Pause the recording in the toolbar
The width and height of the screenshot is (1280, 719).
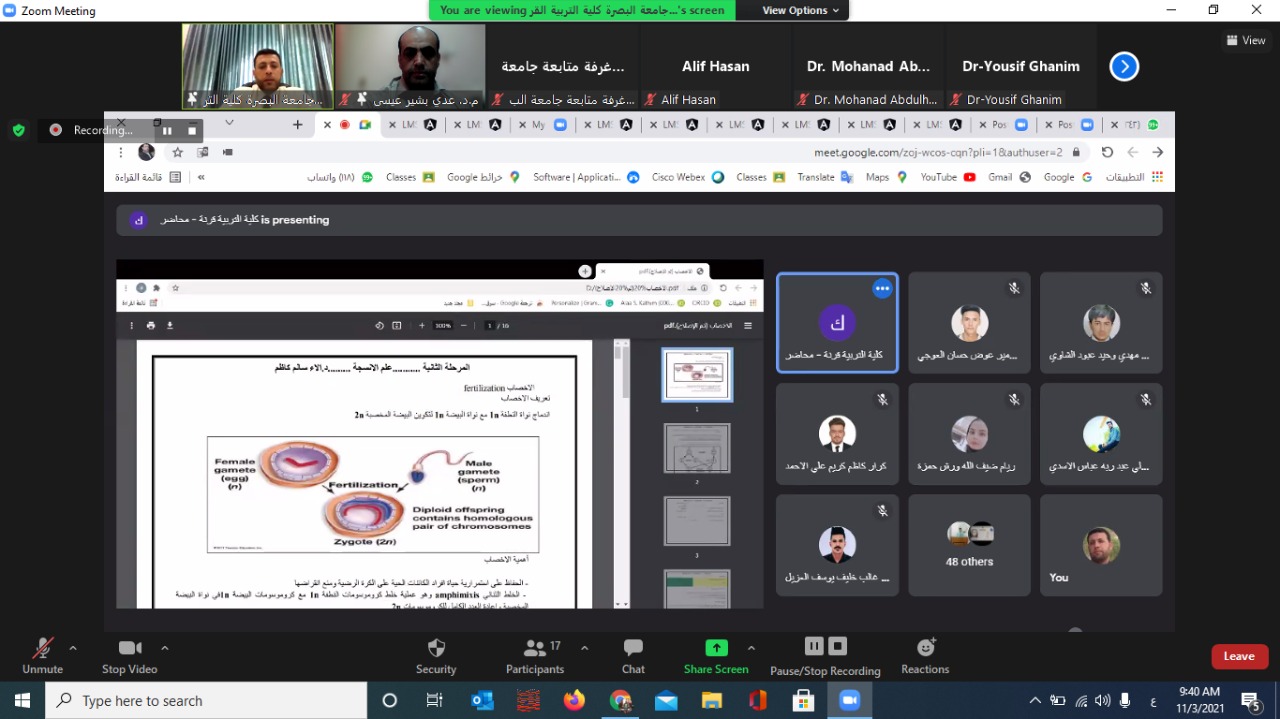tap(814, 646)
